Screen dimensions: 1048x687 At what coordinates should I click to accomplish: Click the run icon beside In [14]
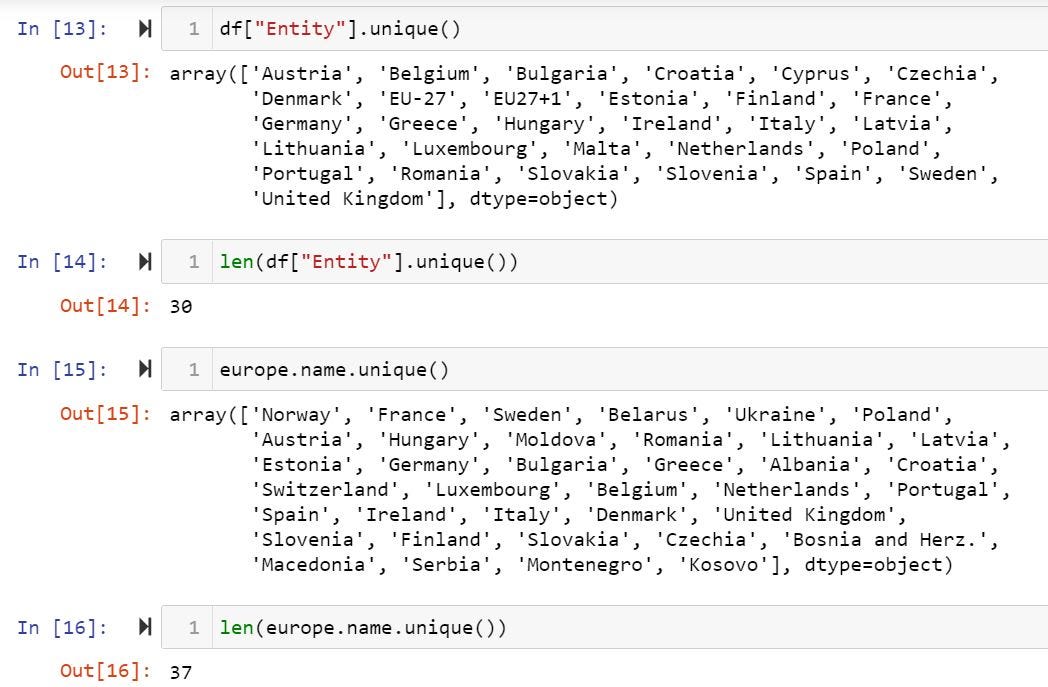(x=145, y=262)
